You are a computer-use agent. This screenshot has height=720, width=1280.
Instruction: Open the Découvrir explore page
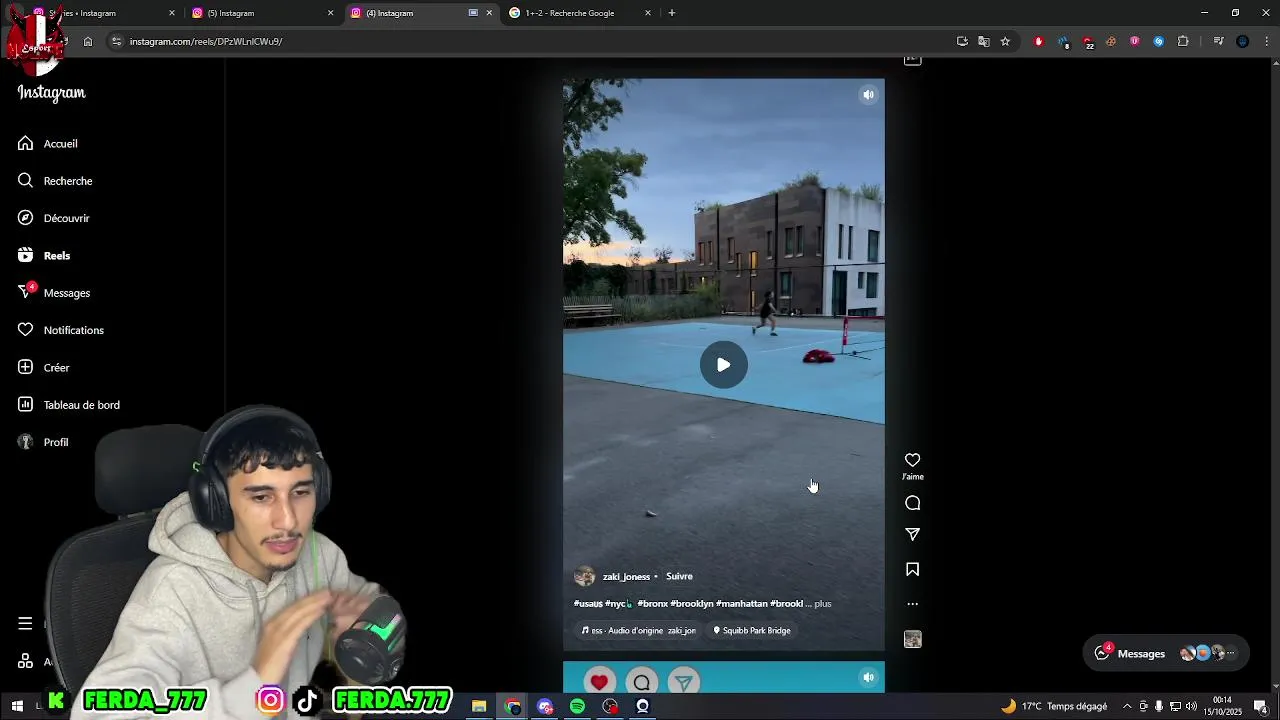point(53,218)
